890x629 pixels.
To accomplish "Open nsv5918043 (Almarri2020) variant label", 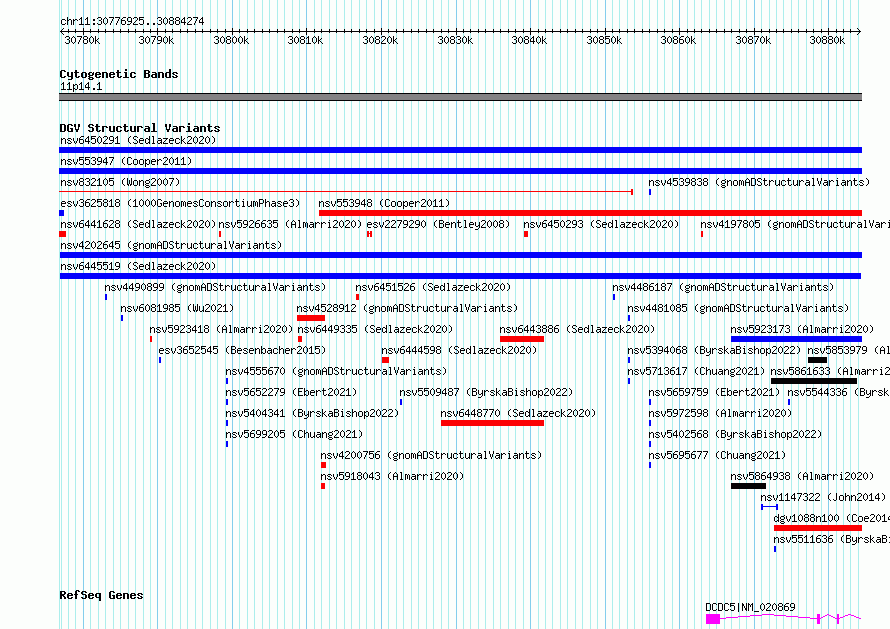I will point(392,476).
